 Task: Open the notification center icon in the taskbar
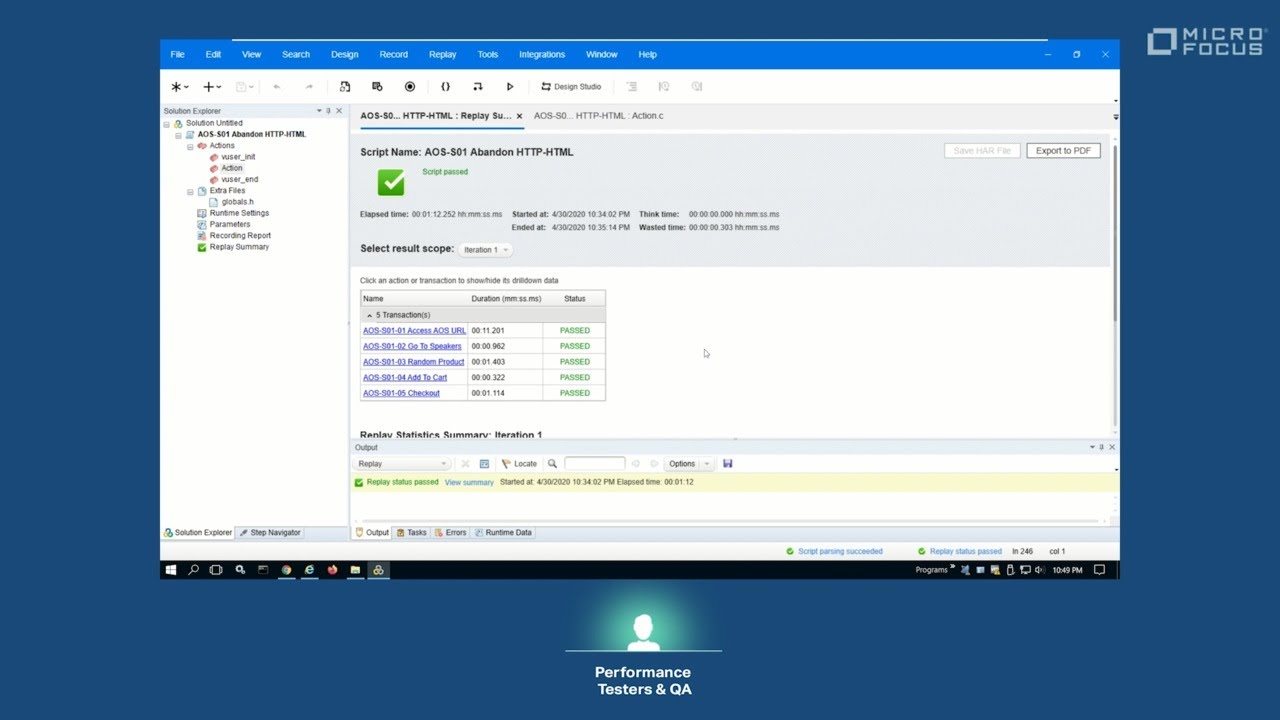(1099, 570)
